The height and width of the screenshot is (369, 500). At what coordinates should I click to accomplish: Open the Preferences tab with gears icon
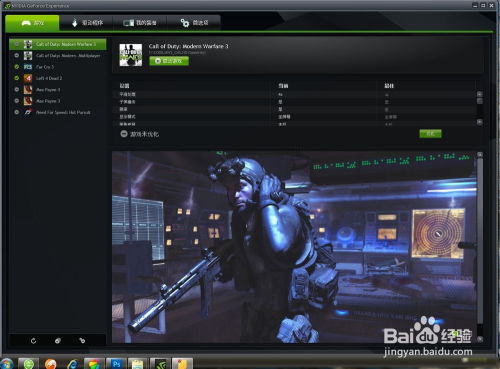pyautogui.click(x=194, y=23)
